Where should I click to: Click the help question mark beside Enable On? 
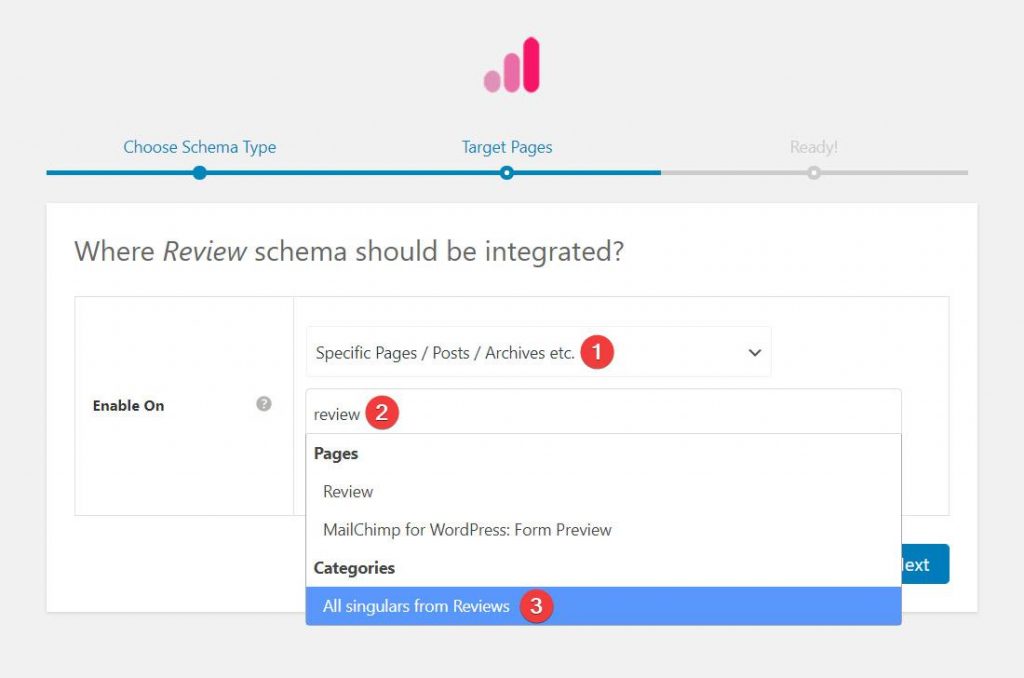point(262,405)
